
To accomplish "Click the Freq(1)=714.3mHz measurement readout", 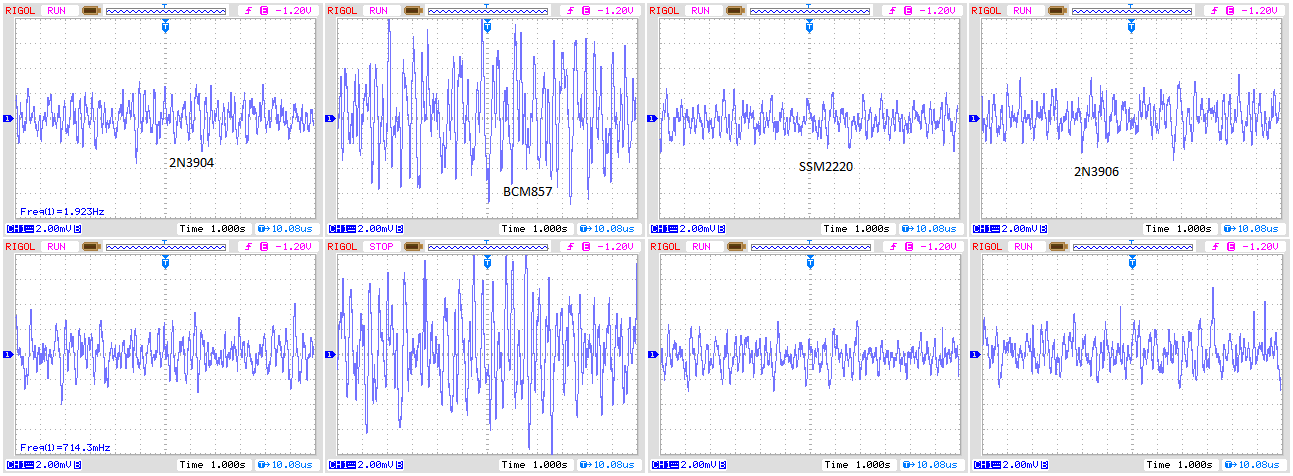I will click(64, 447).
